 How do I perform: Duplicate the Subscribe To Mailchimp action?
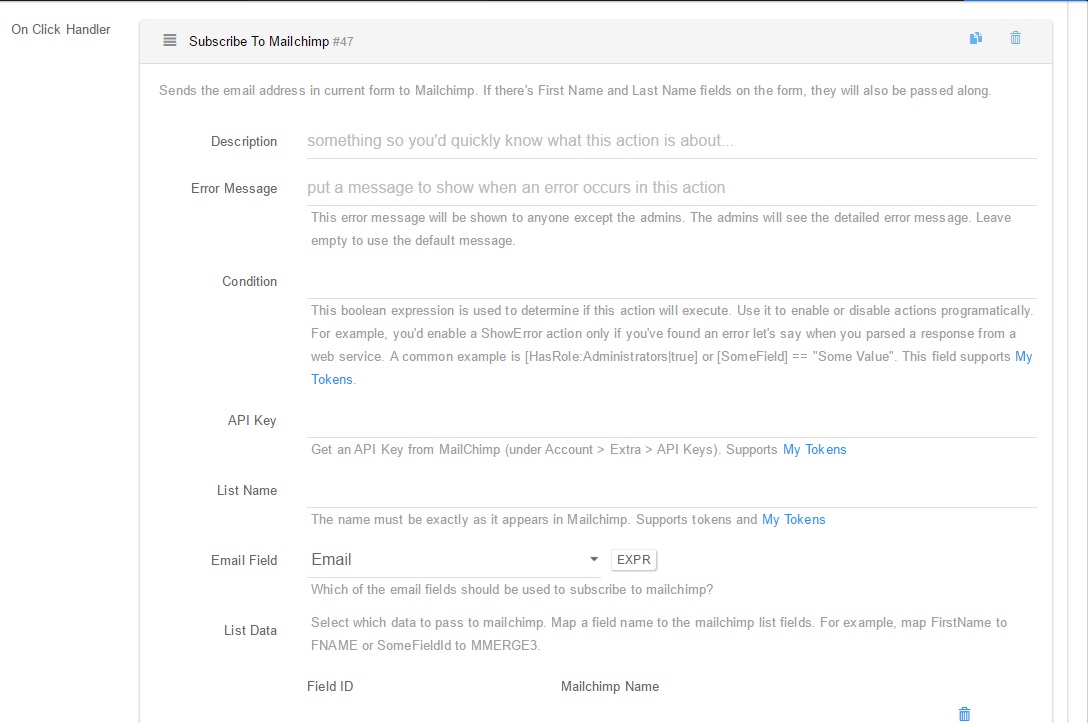click(976, 38)
